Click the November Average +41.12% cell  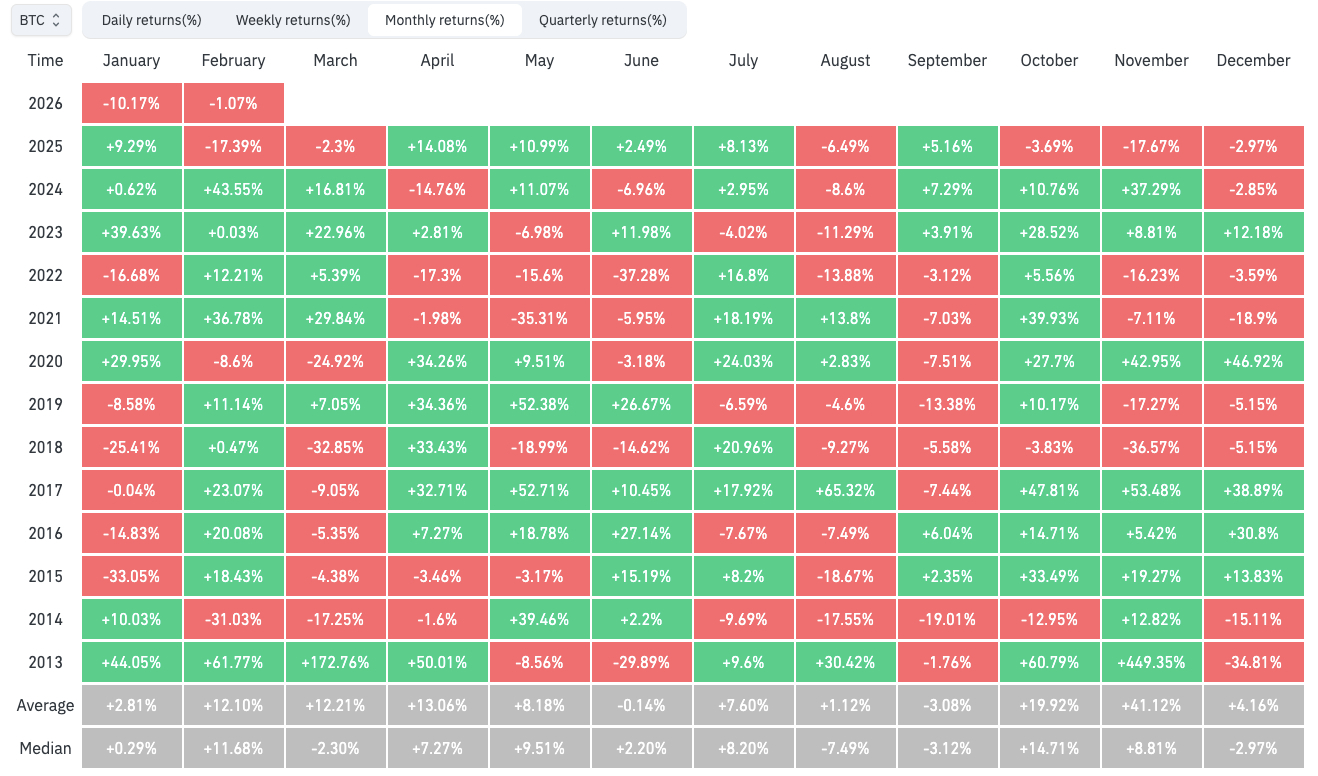(x=1152, y=705)
